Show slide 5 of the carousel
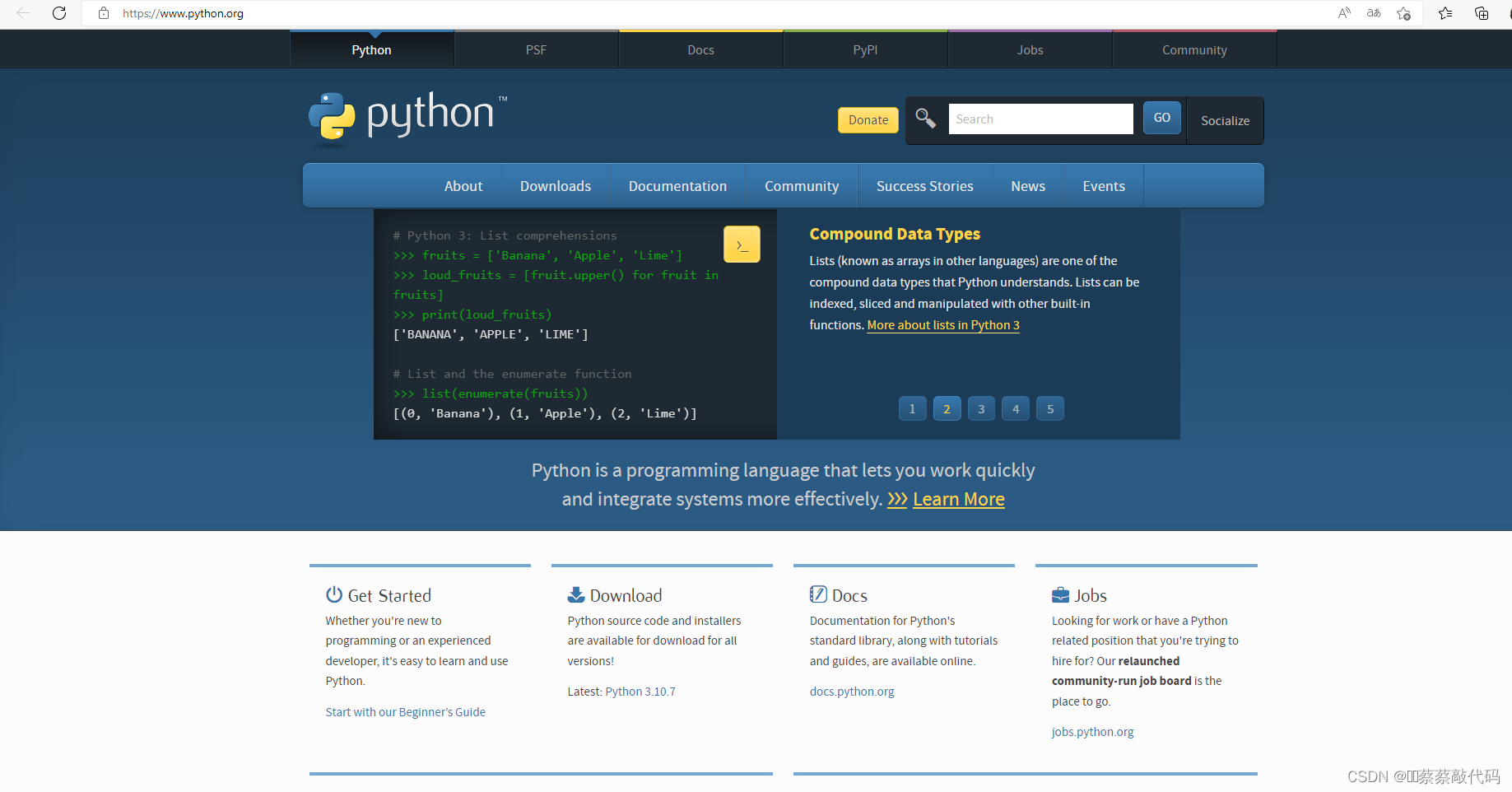Screen dimensions: 1512x792 tap(1050, 408)
